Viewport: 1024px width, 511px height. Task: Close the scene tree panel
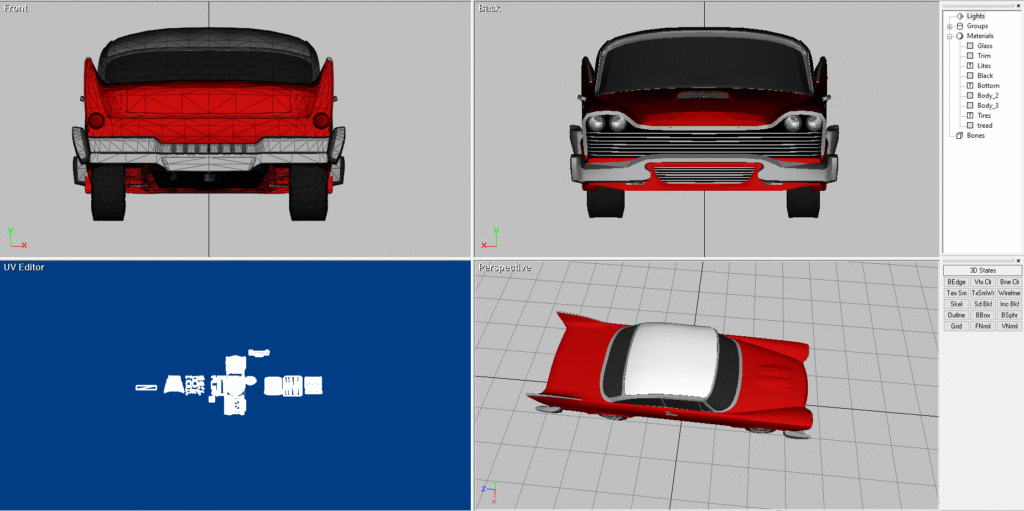1018,6
